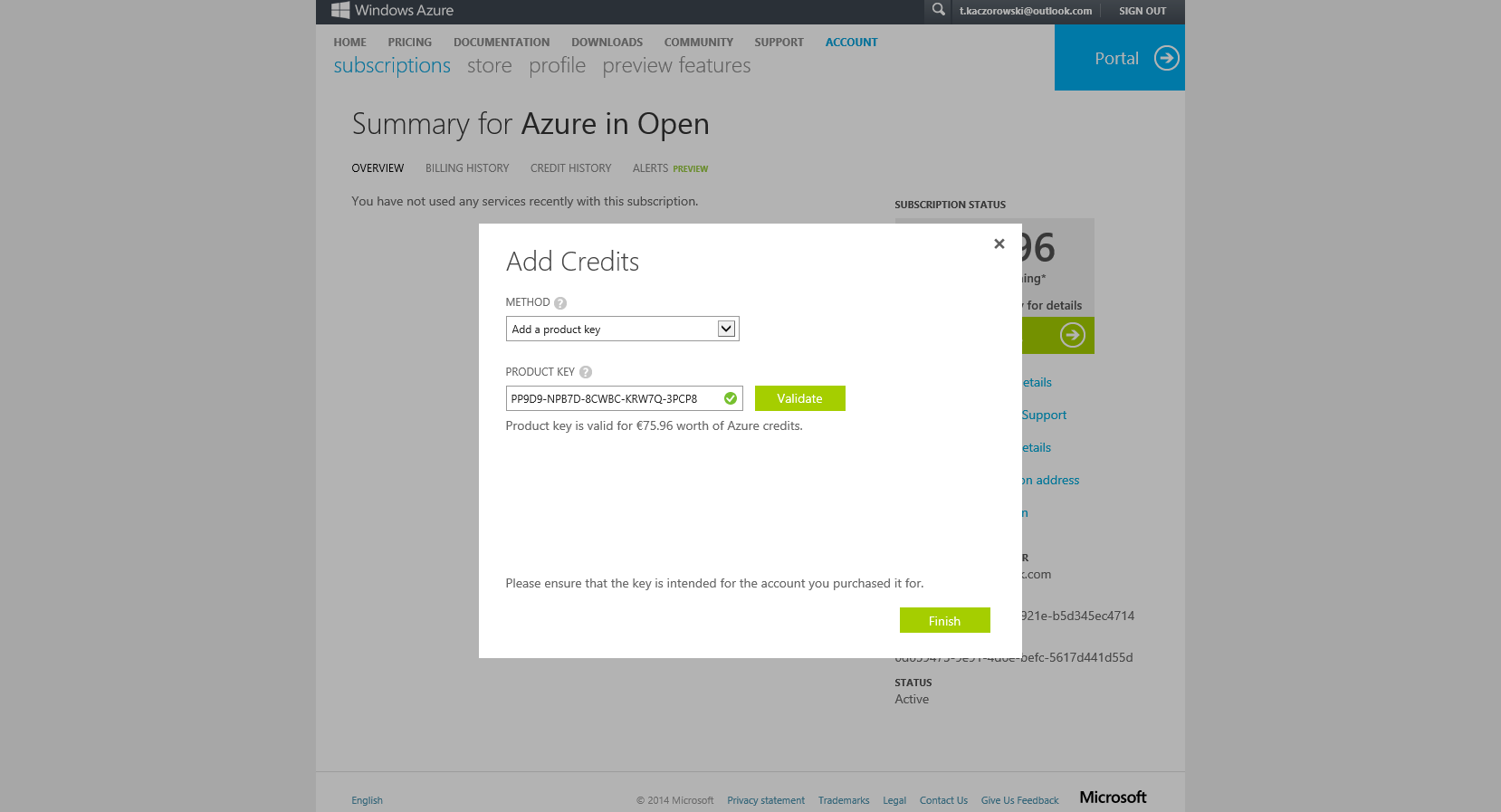This screenshot has height=812, width=1501.
Task: Click the Windows Azure logo icon
Action: click(340, 10)
